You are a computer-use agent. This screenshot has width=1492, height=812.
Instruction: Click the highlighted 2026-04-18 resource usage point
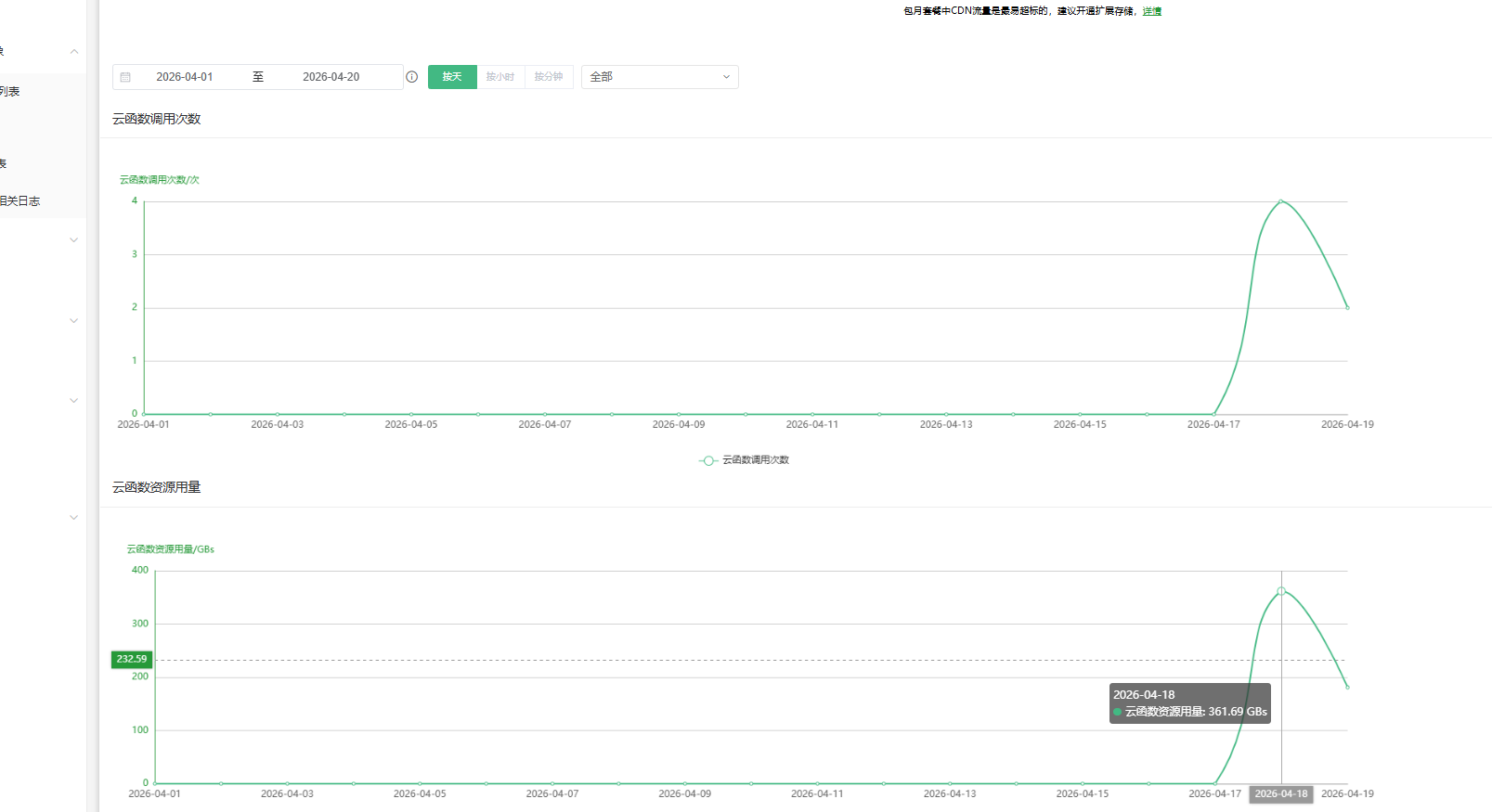tap(1281, 591)
